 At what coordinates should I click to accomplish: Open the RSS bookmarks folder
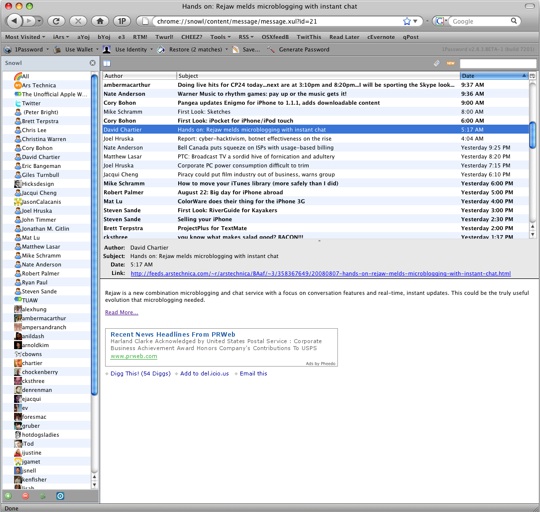click(x=246, y=37)
